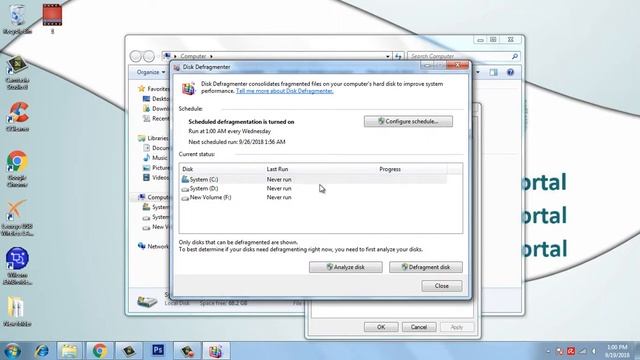Open Windows Explorer taskbar button
The height and width of the screenshot is (360, 640).
[70, 351]
